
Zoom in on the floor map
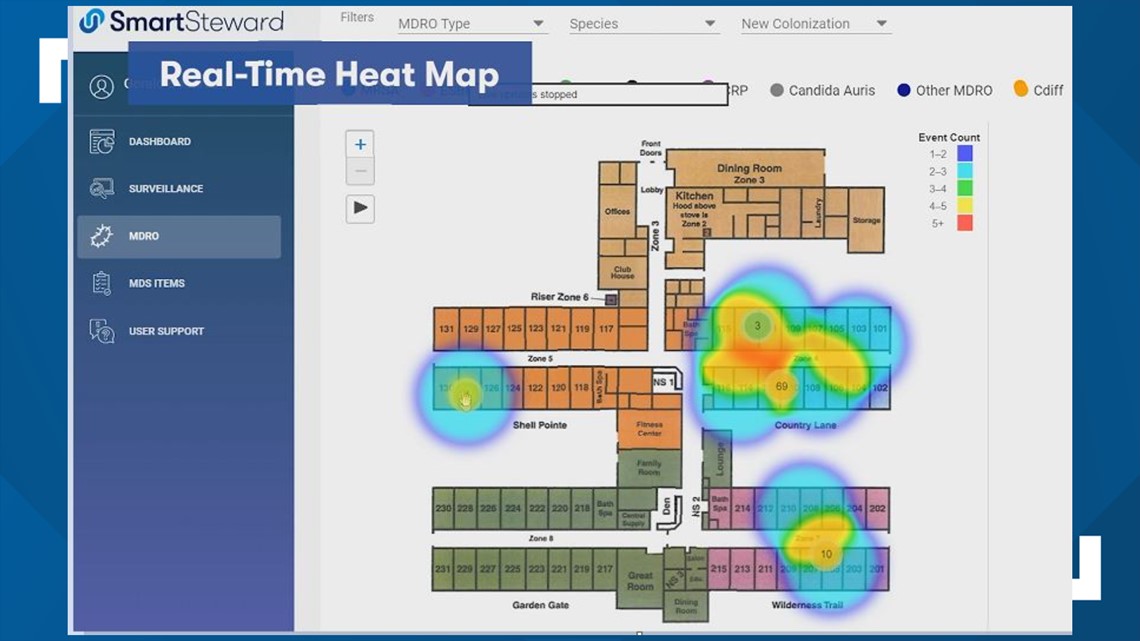click(360, 144)
